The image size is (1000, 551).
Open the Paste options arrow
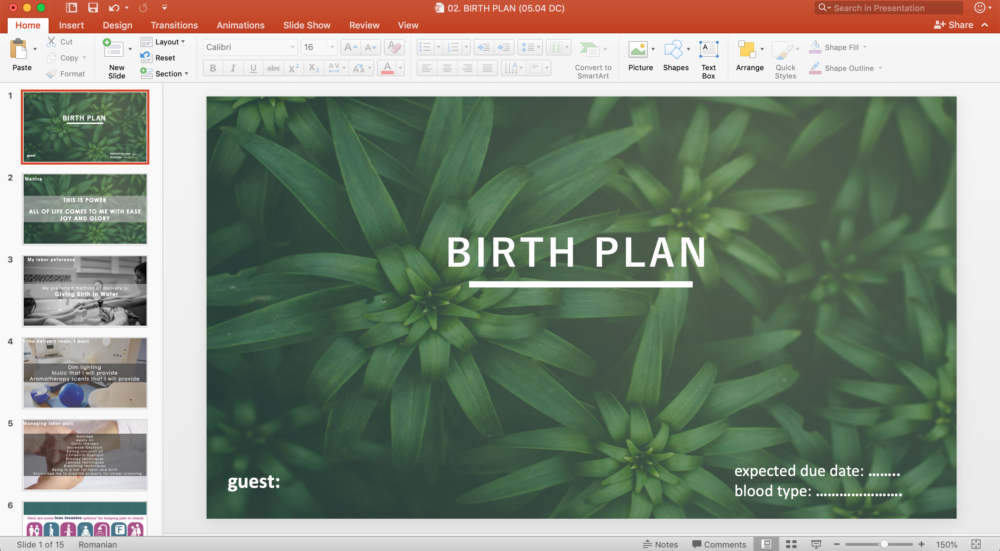pos(34,49)
